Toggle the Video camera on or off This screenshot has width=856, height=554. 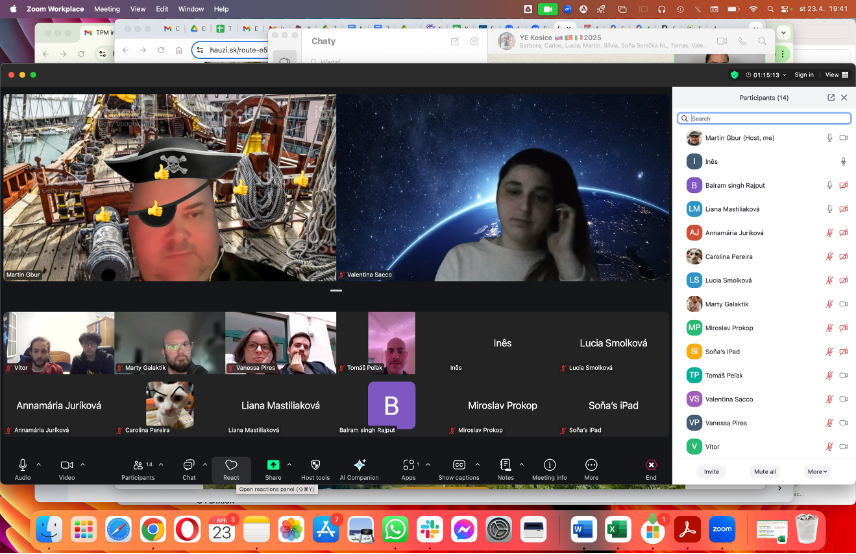(x=67, y=464)
